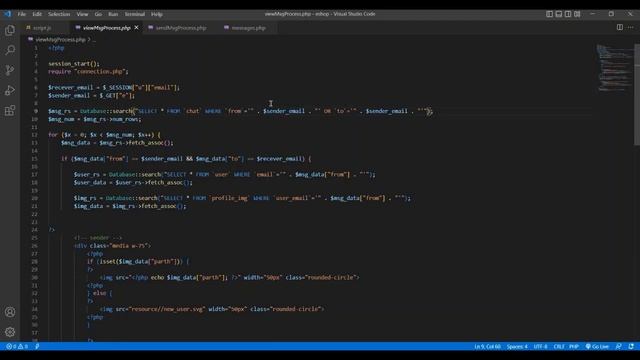Place cursor on session_start(); line
This screenshot has width=640, height=360.
(74, 64)
